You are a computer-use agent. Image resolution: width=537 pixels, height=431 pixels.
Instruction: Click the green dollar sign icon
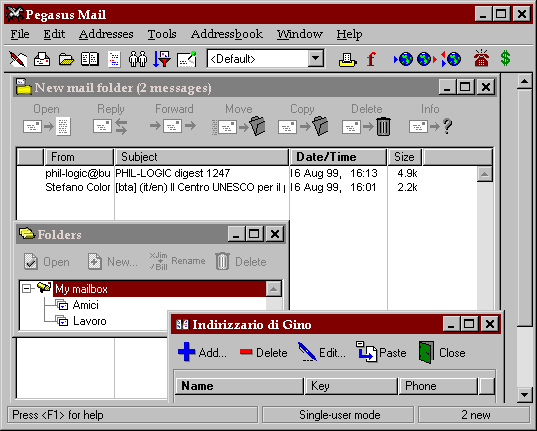[505, 58]
